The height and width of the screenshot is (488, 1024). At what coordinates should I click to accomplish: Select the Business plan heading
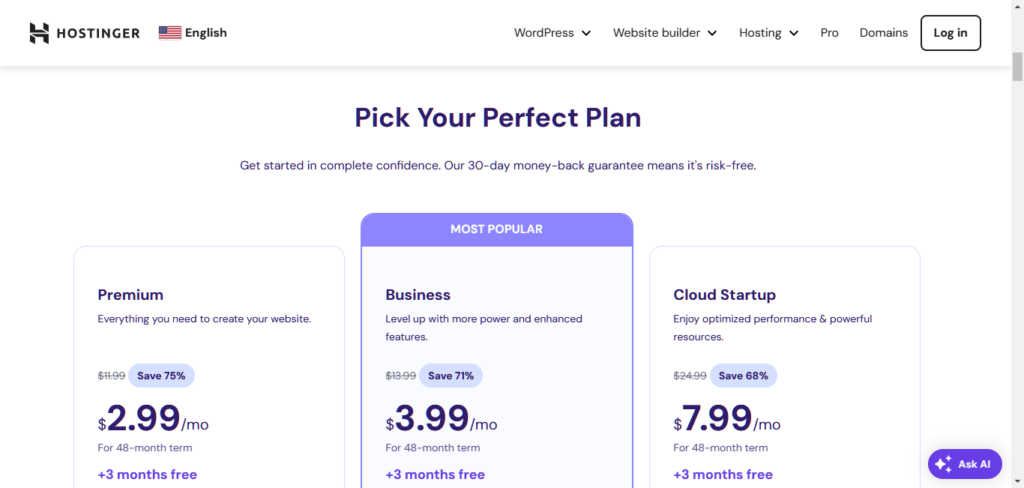pos(418,295)
